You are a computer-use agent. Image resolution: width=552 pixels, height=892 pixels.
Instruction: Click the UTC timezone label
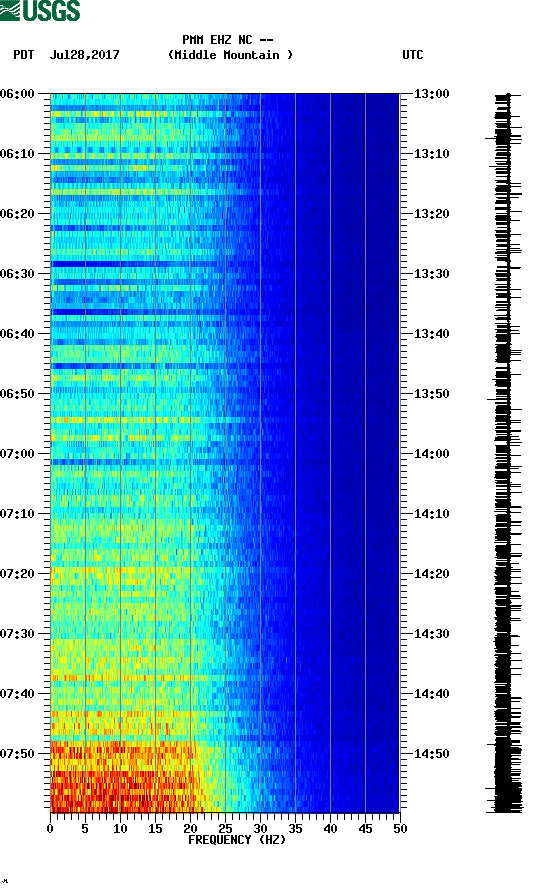pos(413,55)
